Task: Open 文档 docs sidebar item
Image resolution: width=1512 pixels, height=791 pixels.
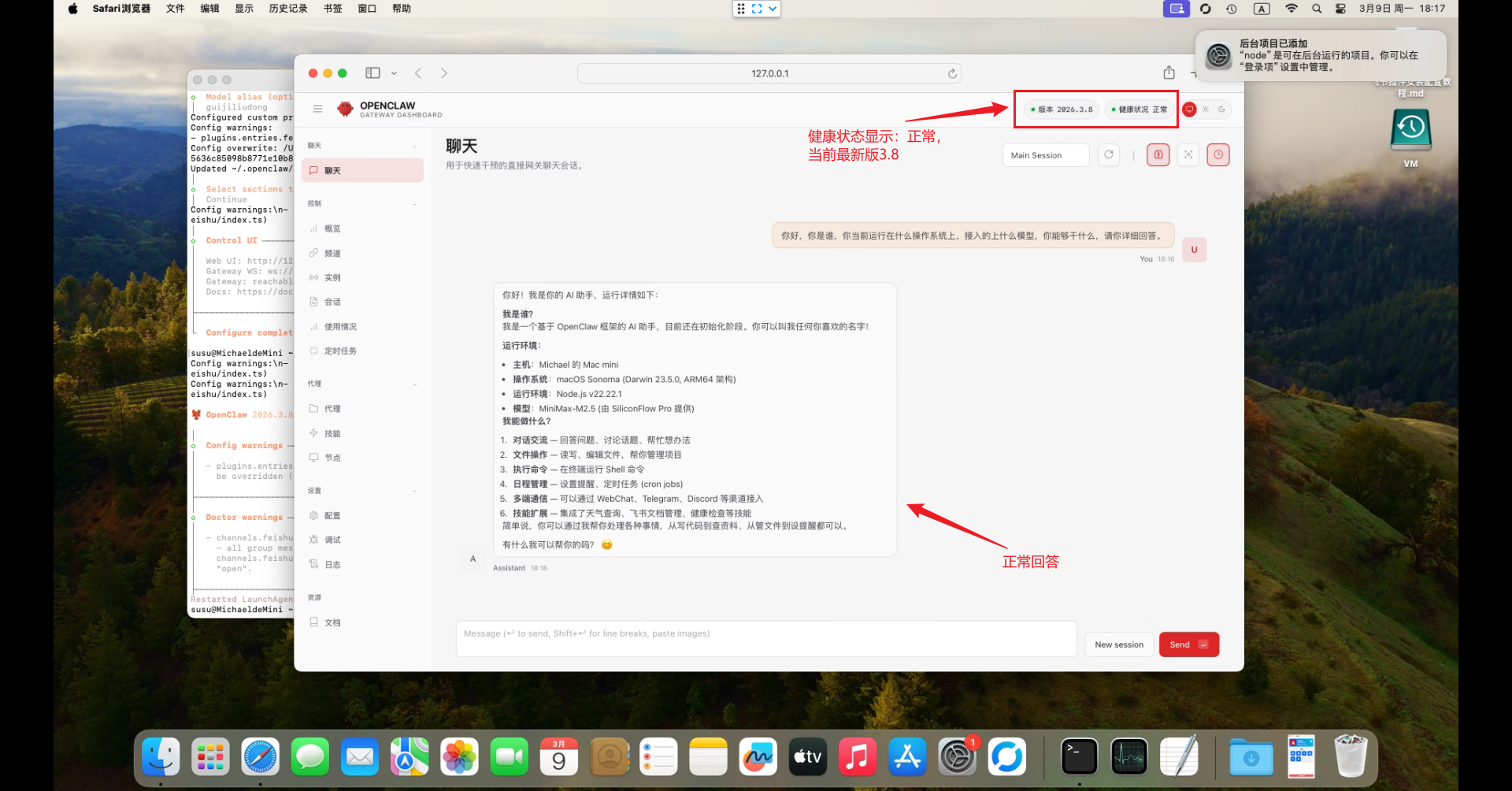Action: 362,622
